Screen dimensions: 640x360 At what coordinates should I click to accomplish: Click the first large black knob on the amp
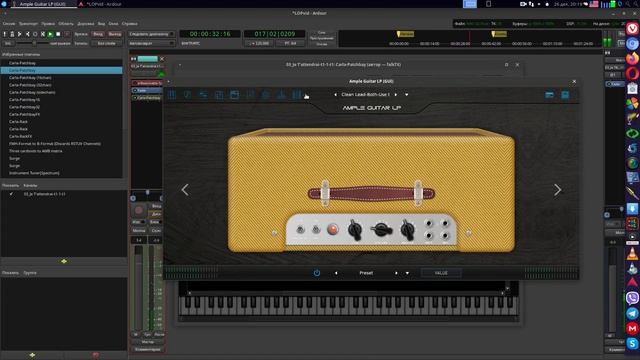click(x=354, y=230)
